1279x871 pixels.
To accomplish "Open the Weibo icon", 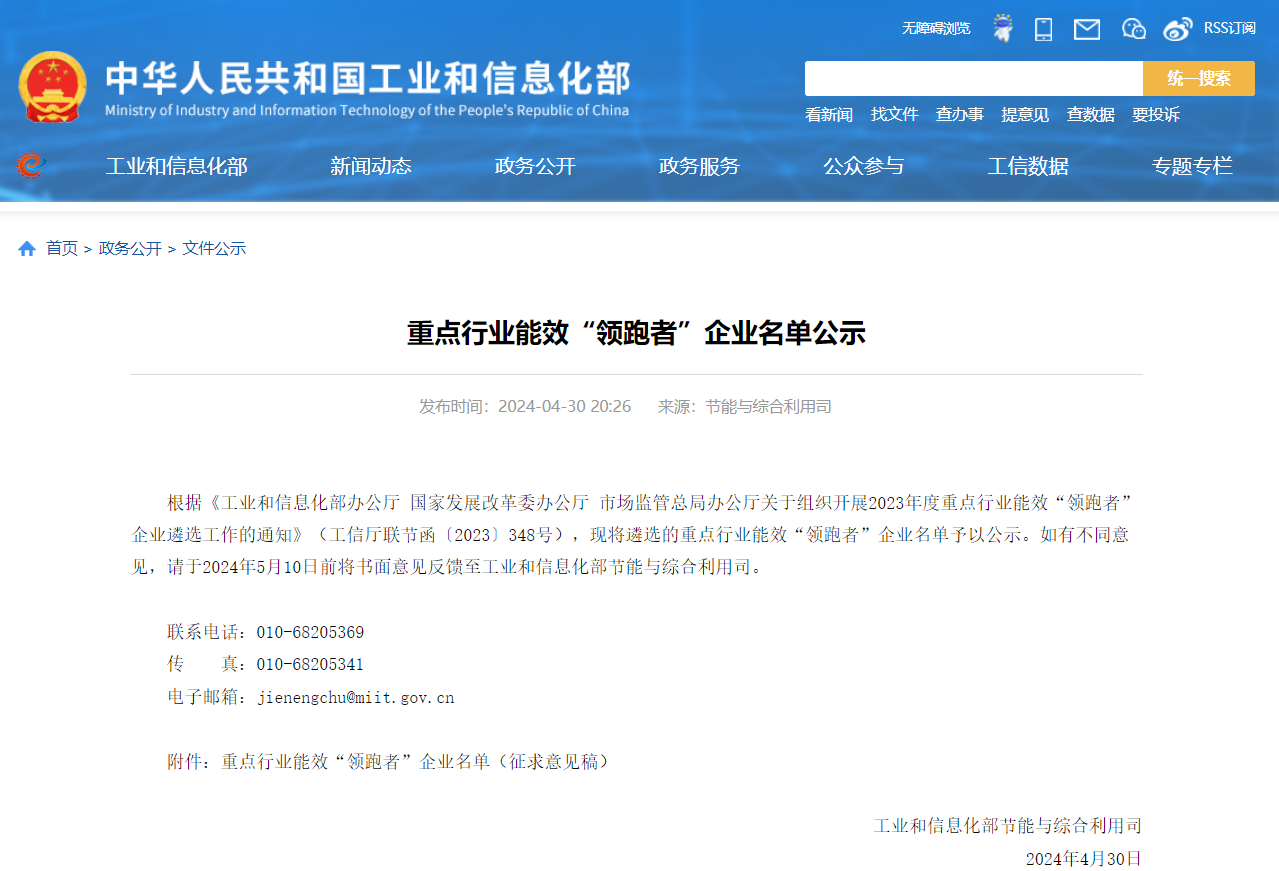I will tap(1177, 29).
